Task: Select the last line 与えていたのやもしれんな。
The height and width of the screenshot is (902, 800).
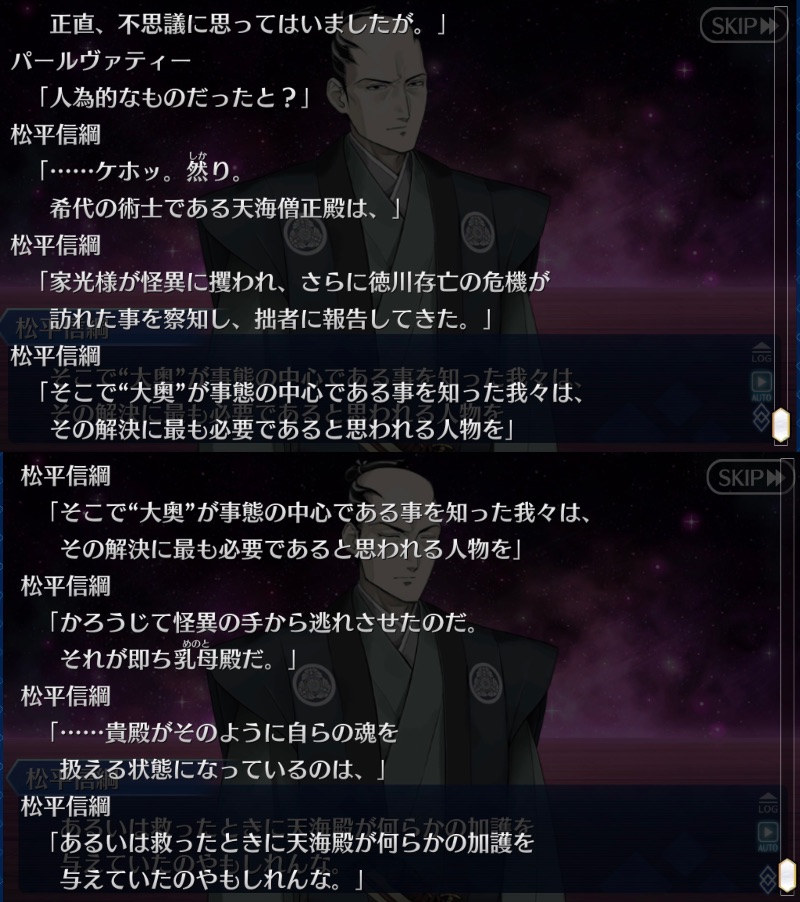Action: (x=213, y=880)
